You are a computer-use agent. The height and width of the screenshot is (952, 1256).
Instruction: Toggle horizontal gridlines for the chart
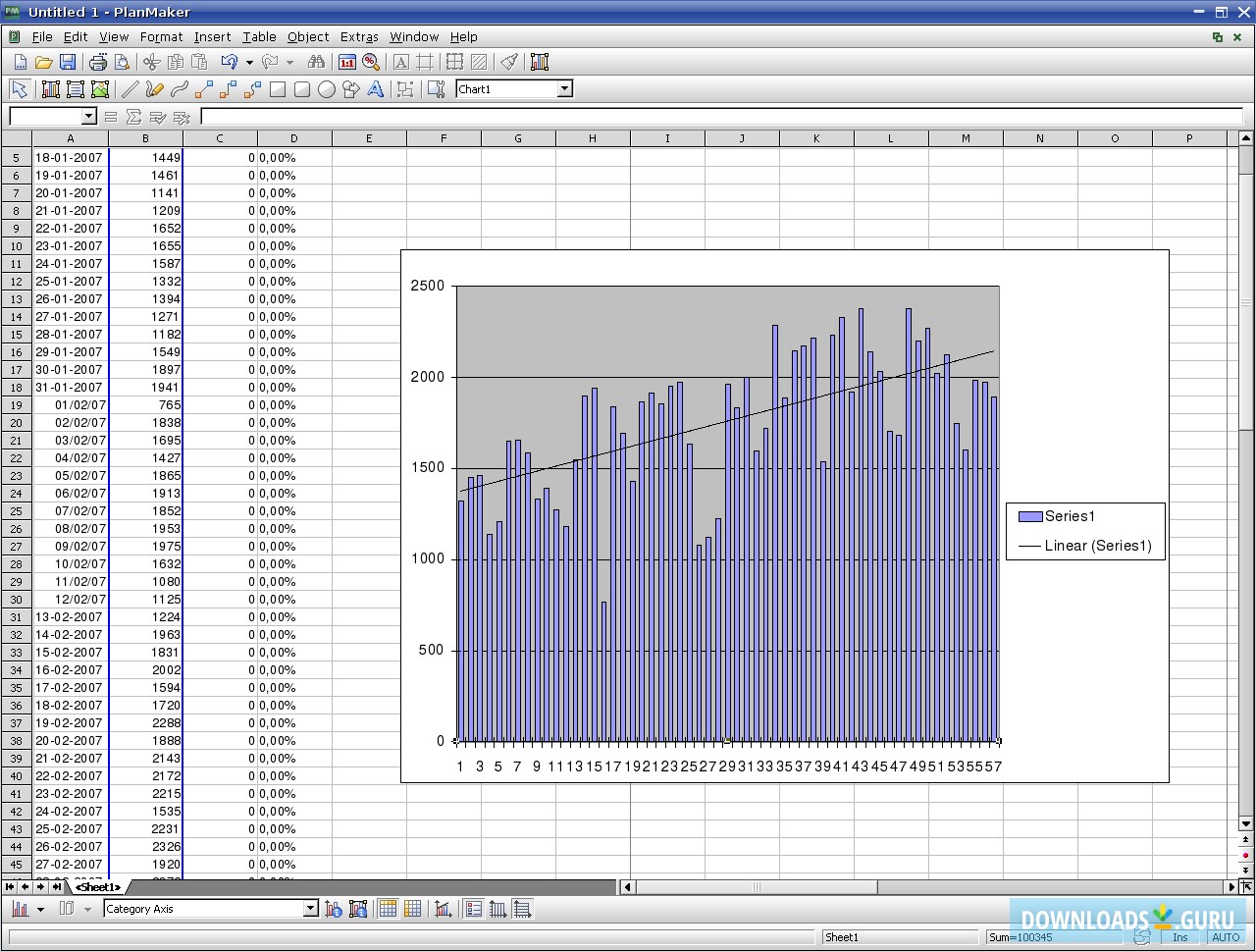522,909
